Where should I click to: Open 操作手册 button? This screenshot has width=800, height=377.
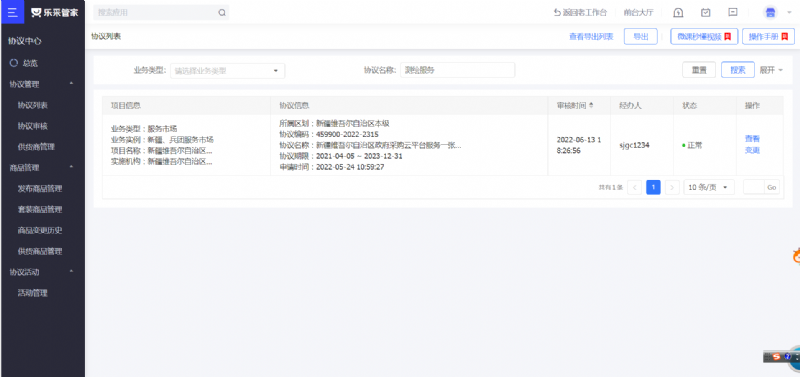point(768,37)
